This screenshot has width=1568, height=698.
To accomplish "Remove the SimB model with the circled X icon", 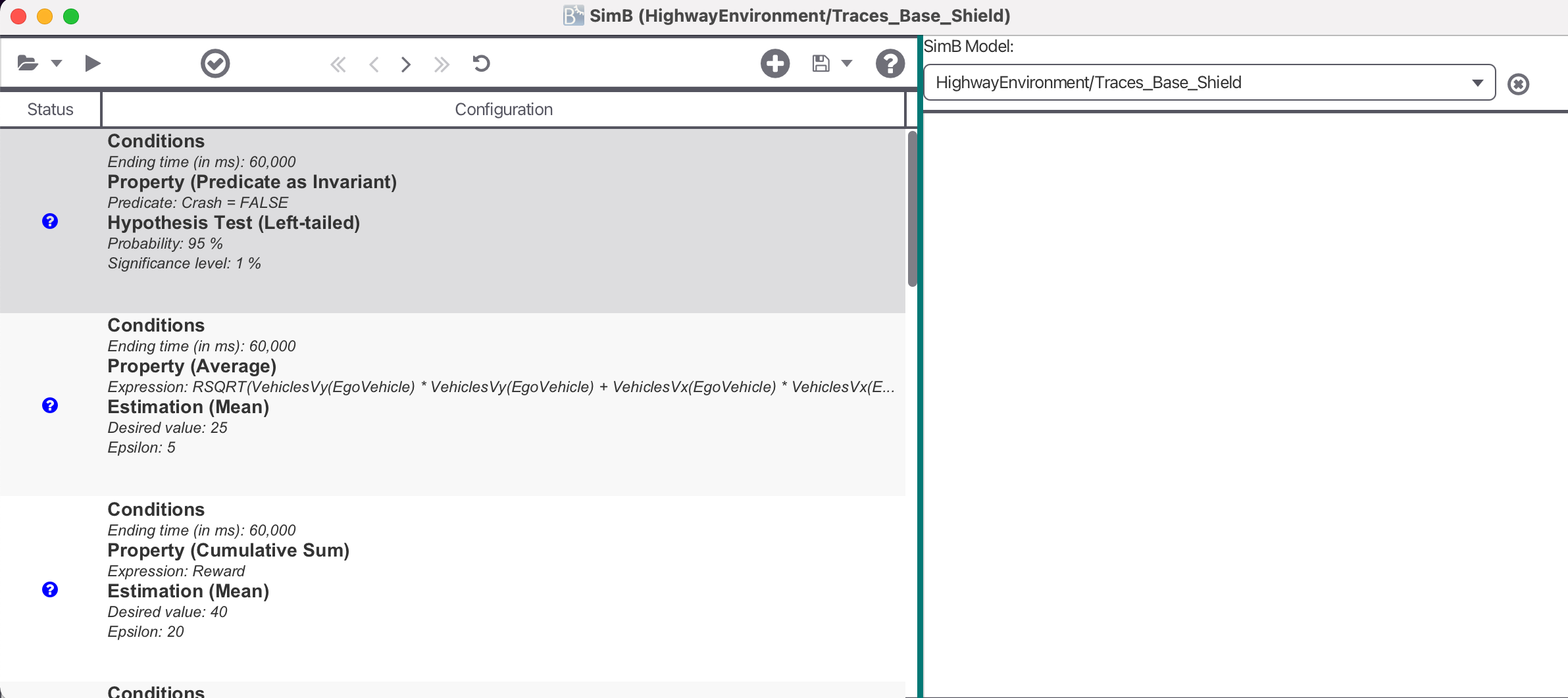I will [x=1518, y=84].
